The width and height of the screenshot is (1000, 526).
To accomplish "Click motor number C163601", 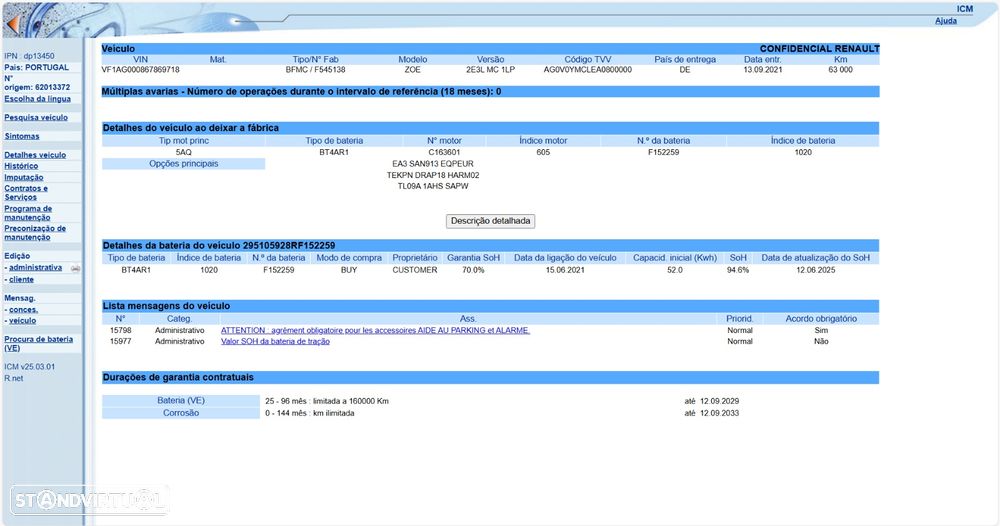I will (444, 152).
